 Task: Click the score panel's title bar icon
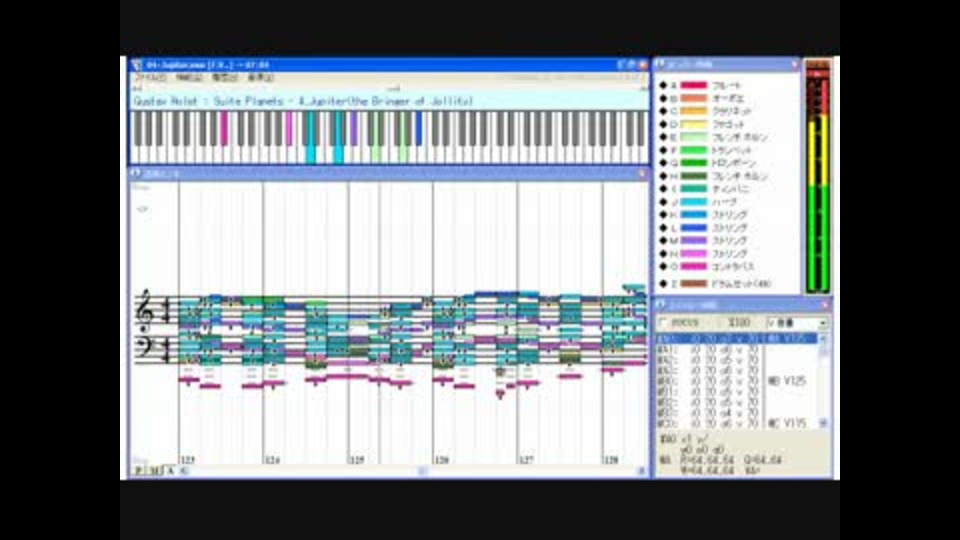coord(135,173)
